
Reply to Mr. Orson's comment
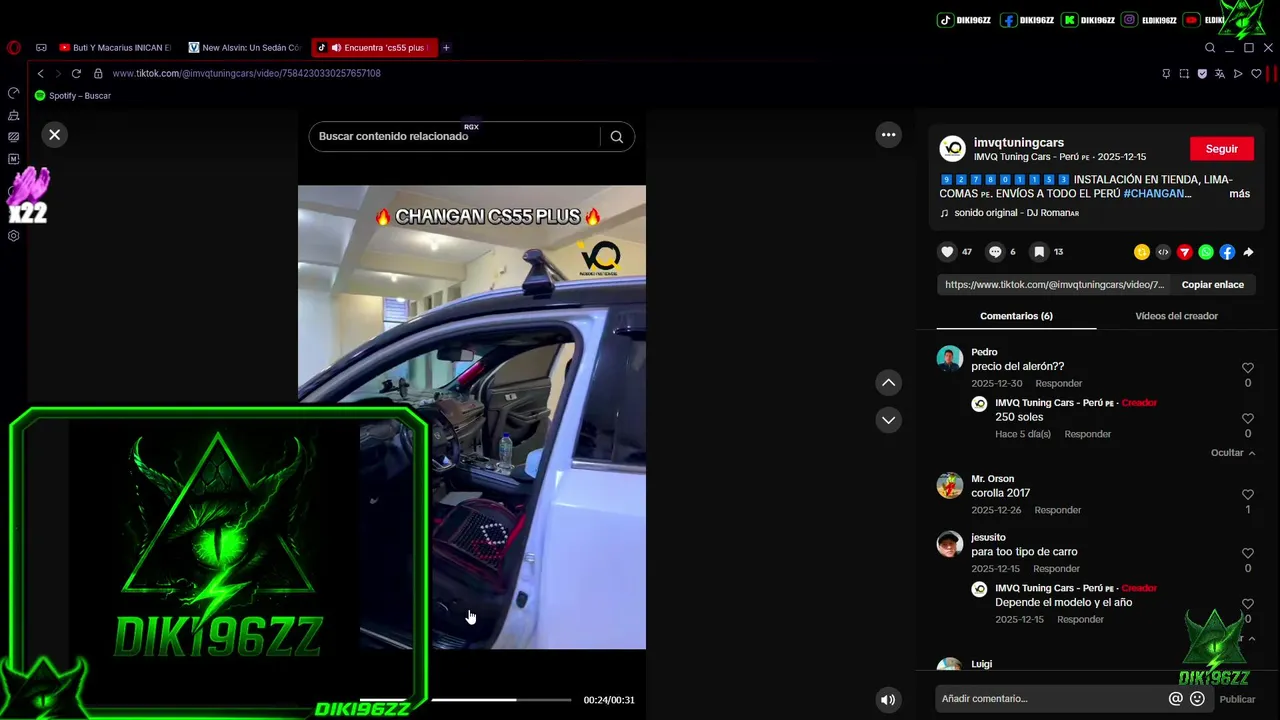pos(1057,510)
